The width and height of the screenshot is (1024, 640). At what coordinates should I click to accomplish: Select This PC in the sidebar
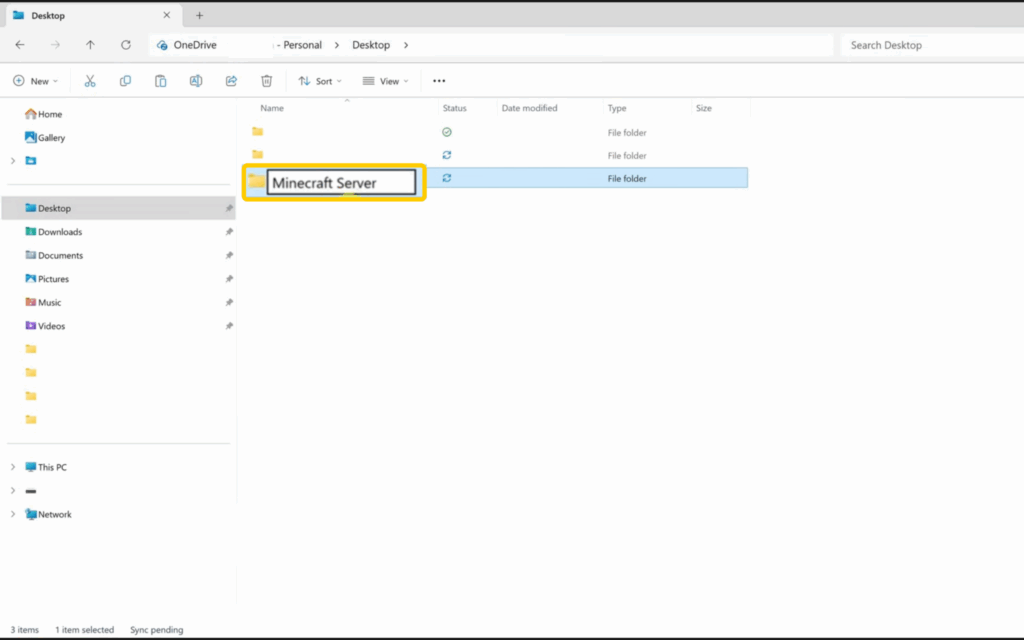(x=46, y=467)
